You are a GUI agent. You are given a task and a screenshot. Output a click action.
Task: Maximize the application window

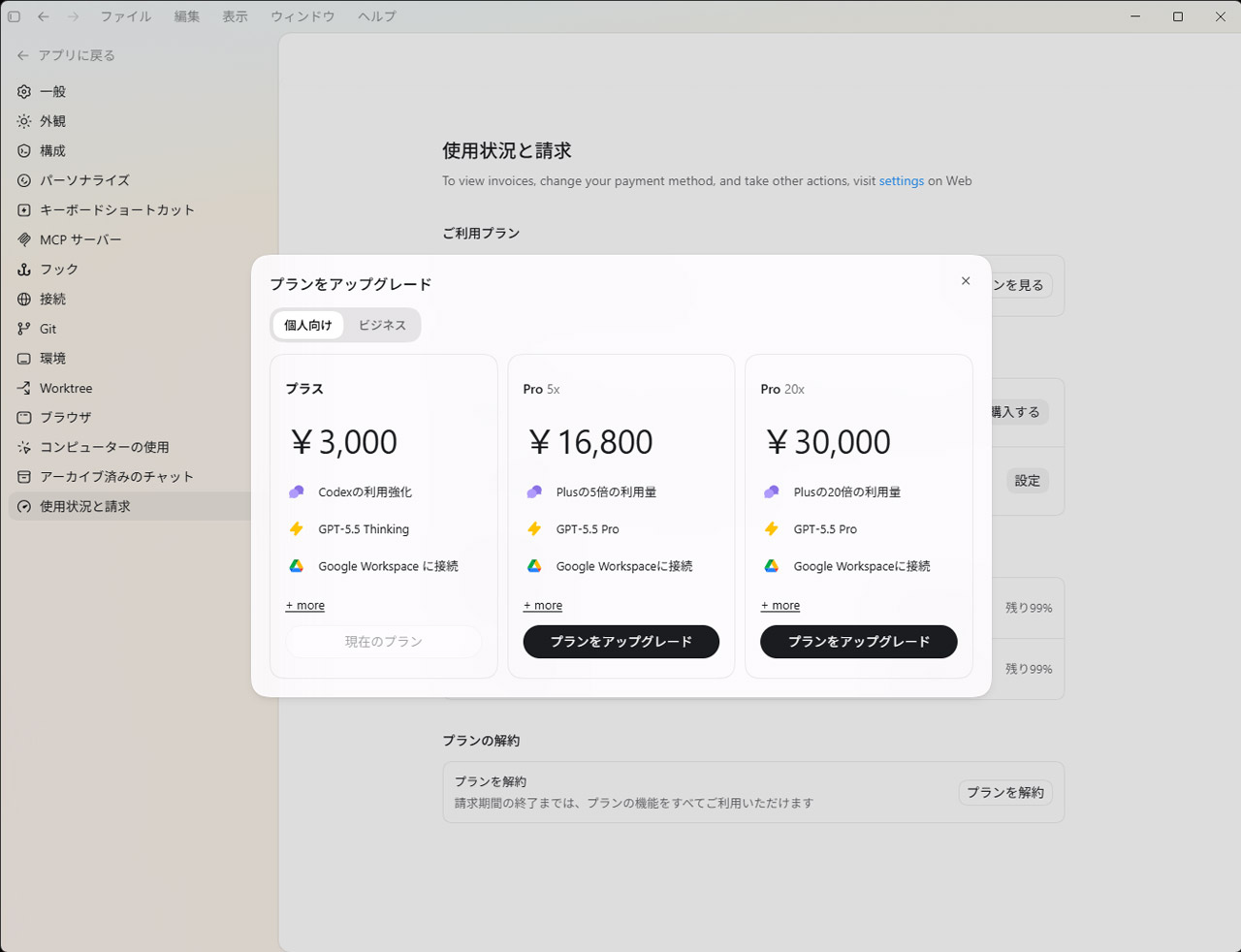coord(1178,16)
